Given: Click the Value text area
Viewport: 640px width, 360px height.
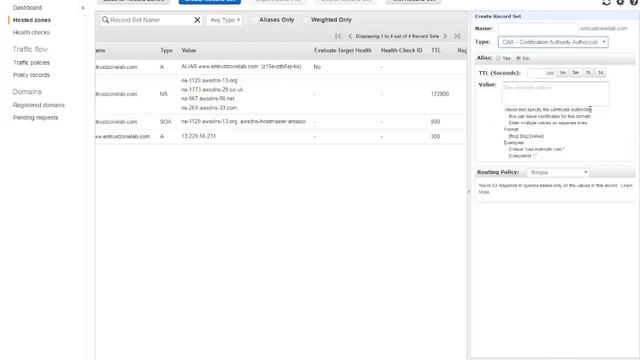Looking at the screenshot, I should pyautogui.click(x=555, y=94).
